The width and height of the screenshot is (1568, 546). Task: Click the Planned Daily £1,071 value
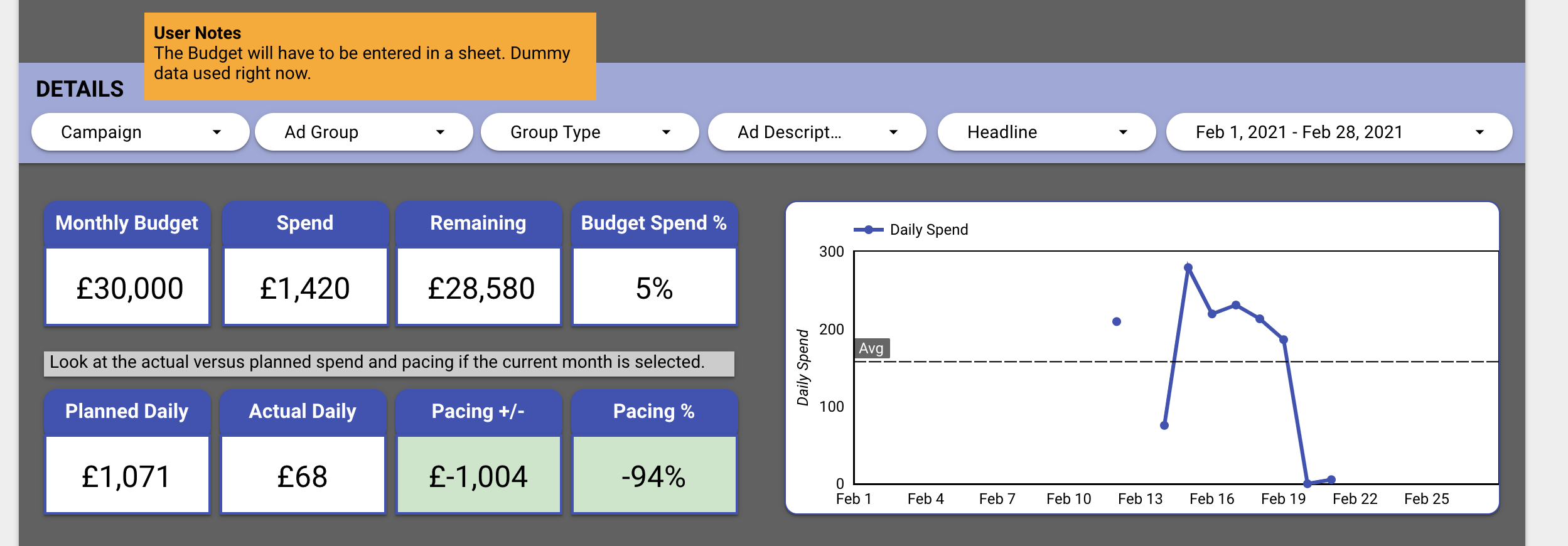(x=127, y=476)
